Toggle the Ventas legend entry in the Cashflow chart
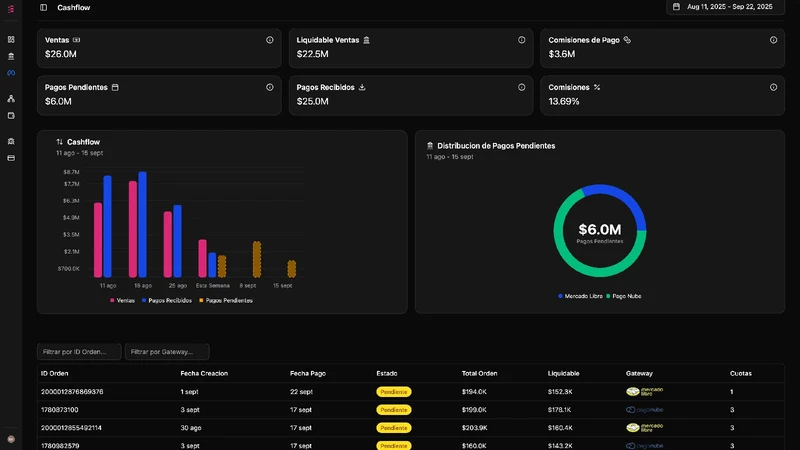This screenshot has height=450, width=800. click(122, 301)
